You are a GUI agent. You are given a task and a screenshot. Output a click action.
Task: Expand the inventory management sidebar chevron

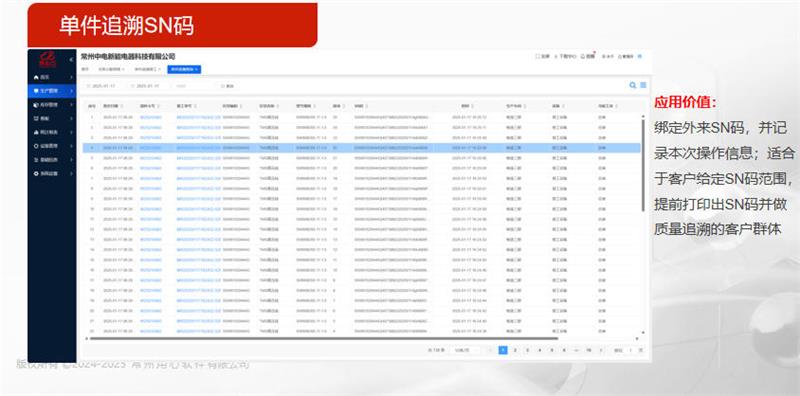71,105
